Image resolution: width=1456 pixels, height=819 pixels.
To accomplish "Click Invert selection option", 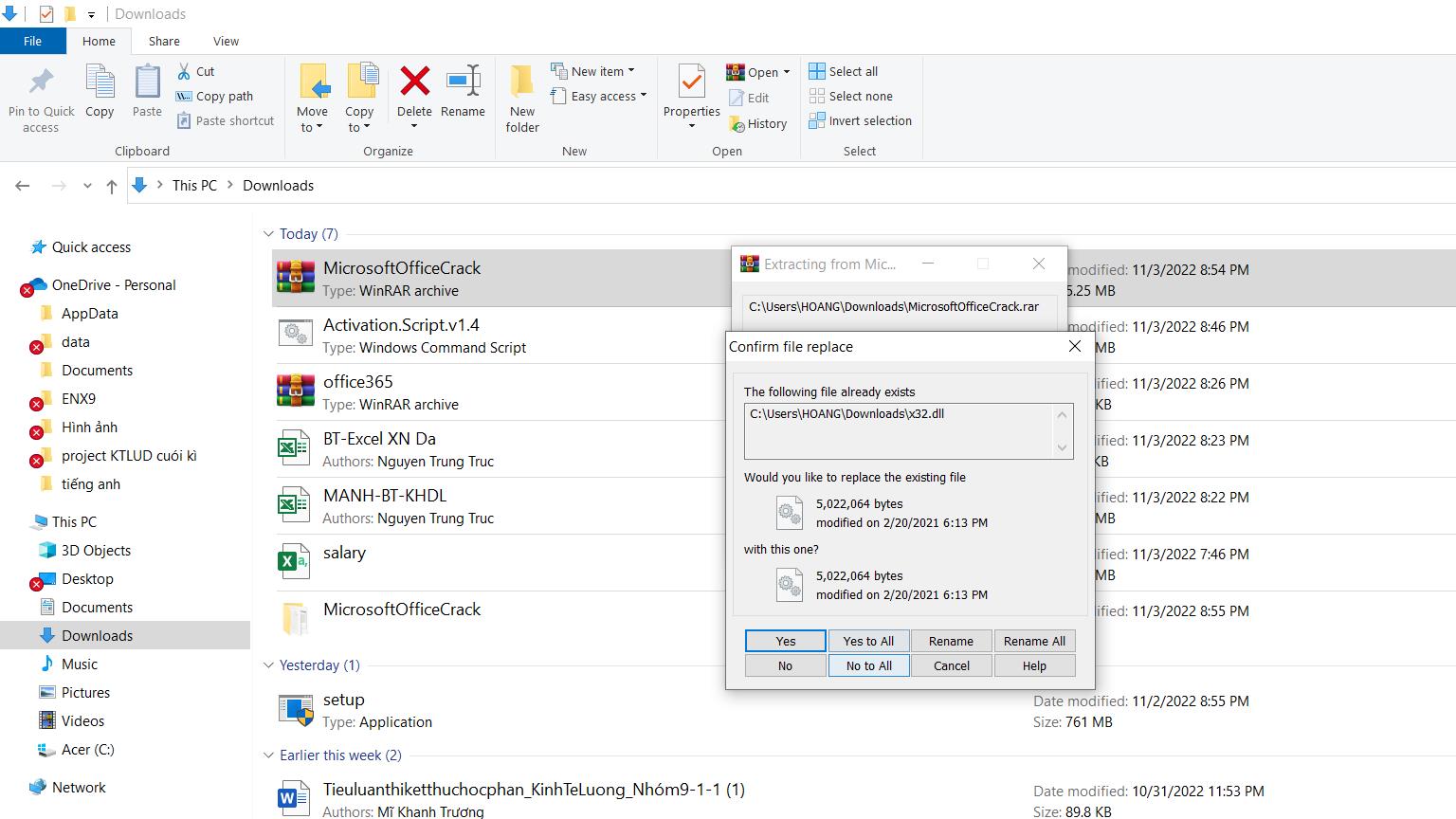I will coord(860,120).
